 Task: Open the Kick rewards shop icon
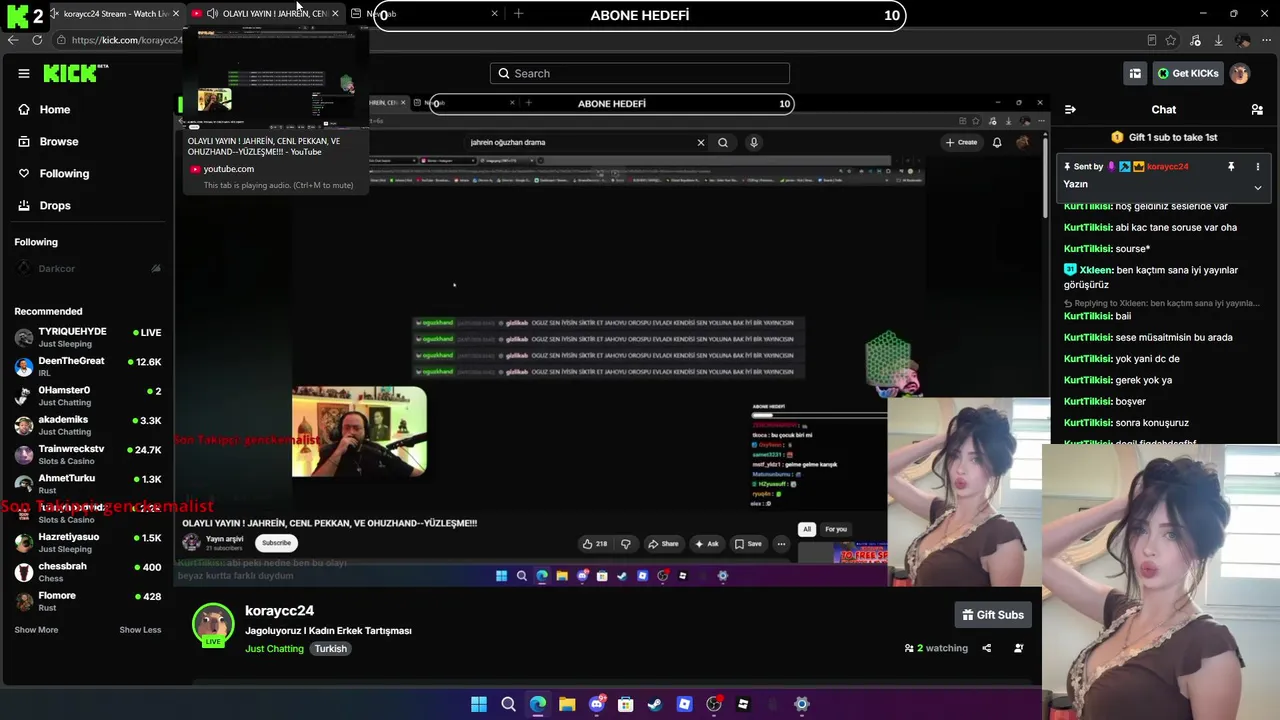tap(1135, 73)
